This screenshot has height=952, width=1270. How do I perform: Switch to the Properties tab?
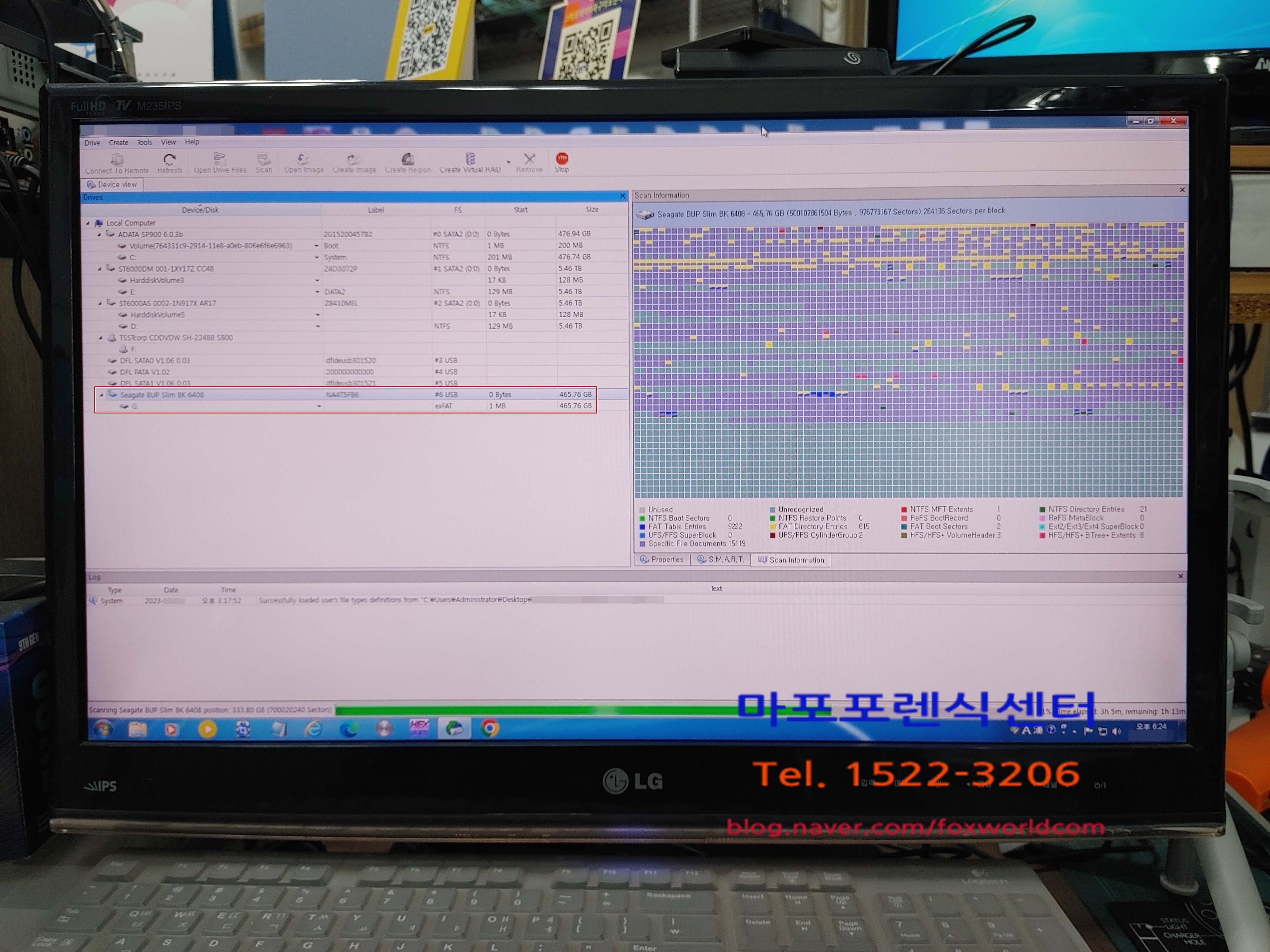[x=662, y=559]
